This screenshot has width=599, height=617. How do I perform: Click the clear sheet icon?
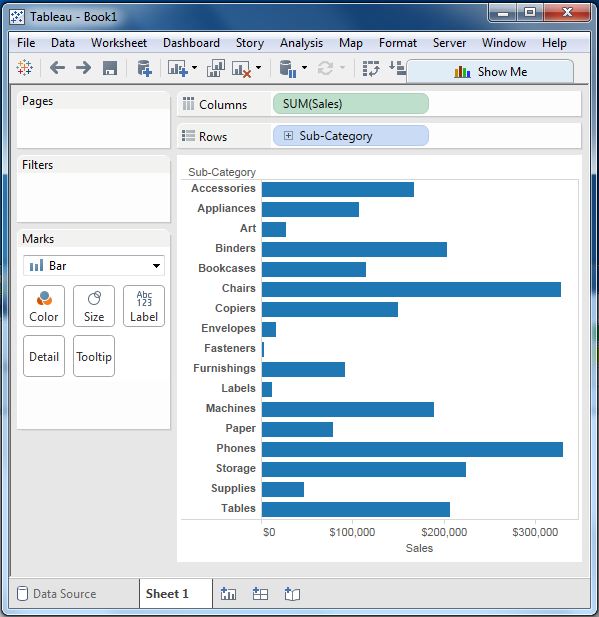tap(241, 68)
